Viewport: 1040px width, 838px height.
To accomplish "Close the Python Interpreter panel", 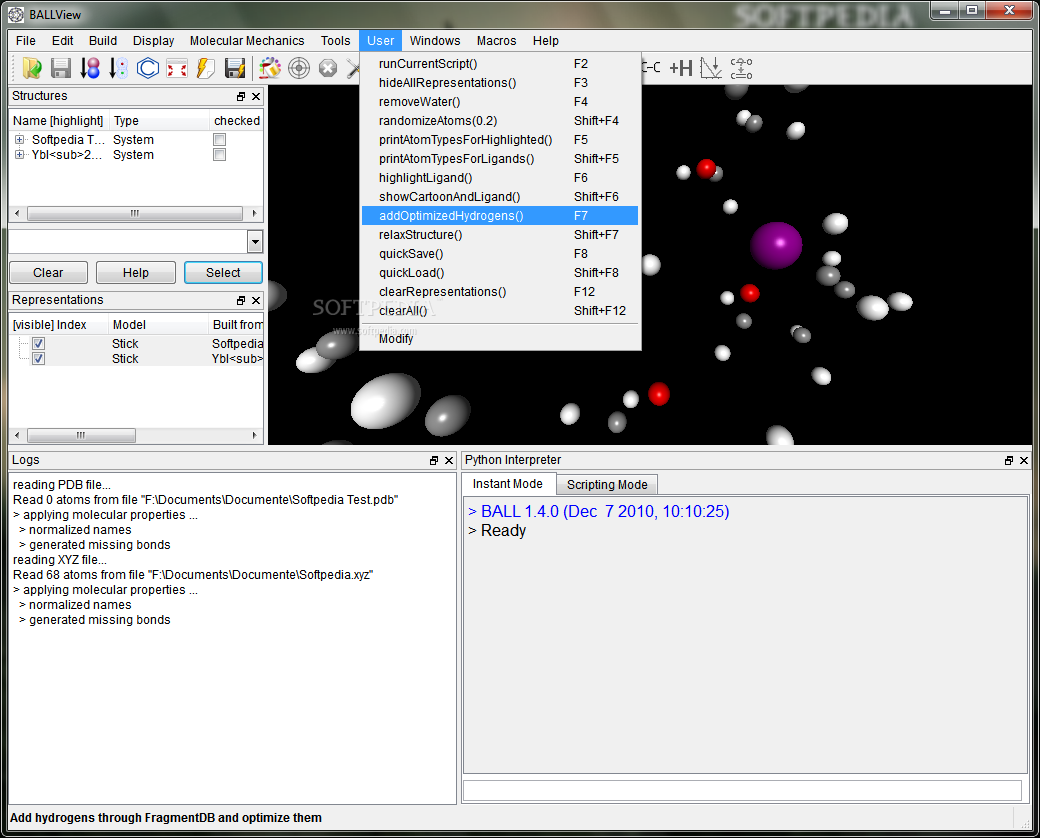I will click(x=1024, y=460).
